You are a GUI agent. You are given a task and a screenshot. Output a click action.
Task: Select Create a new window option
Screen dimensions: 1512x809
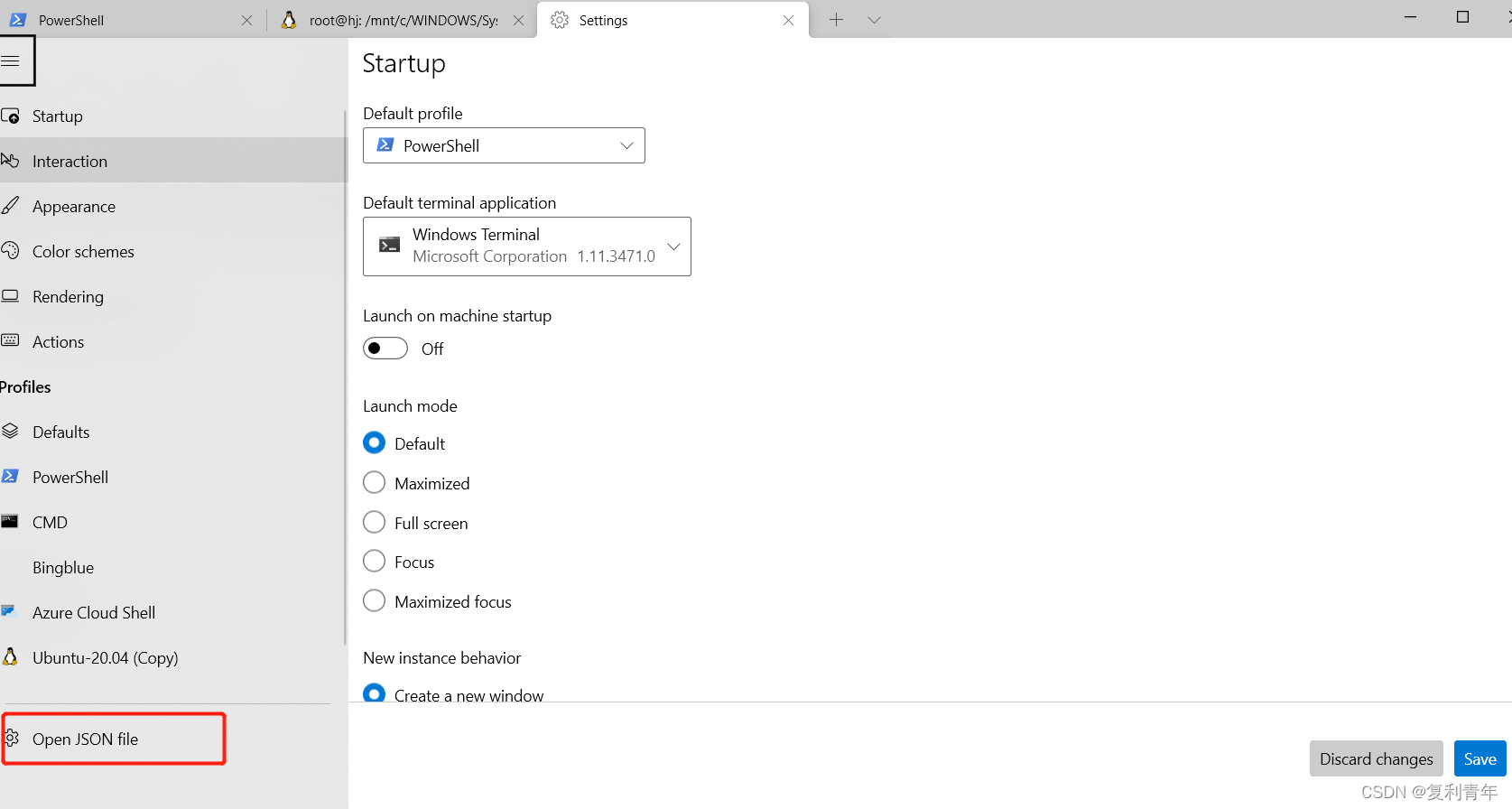(375, 693)
